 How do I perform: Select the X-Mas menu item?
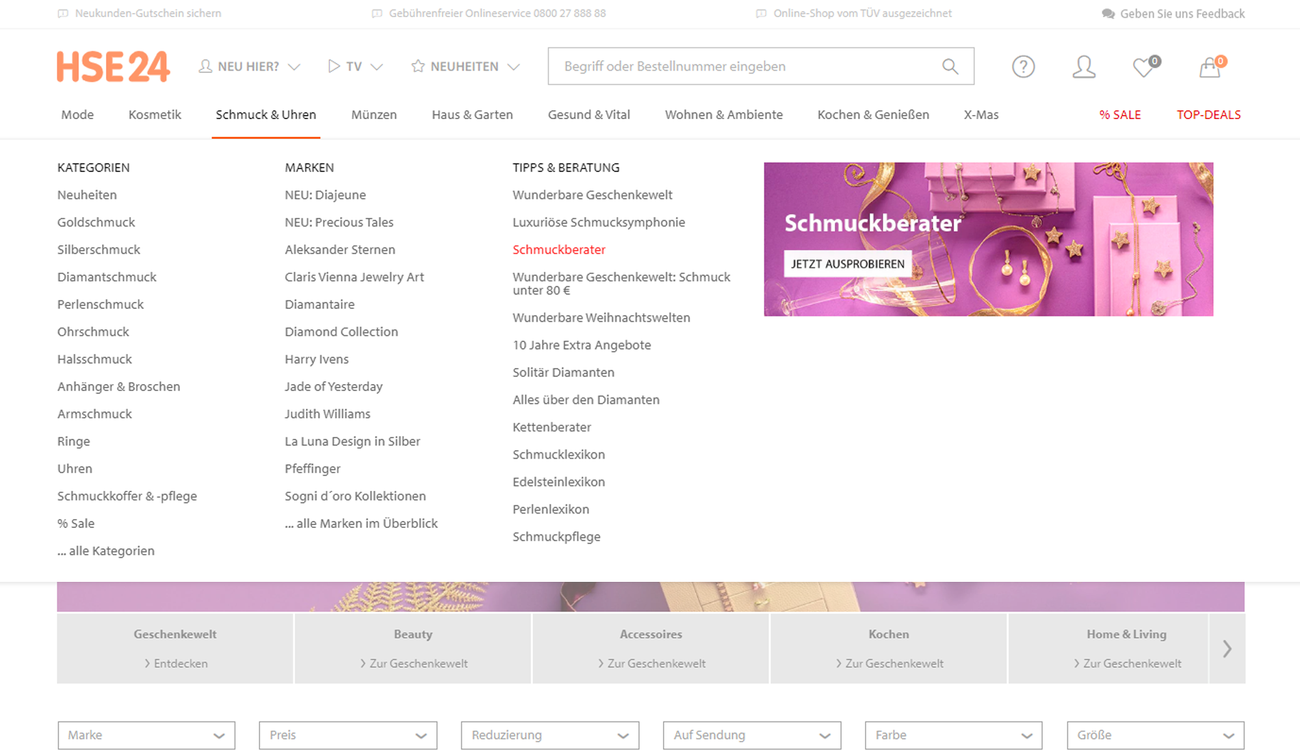[981, 115]
